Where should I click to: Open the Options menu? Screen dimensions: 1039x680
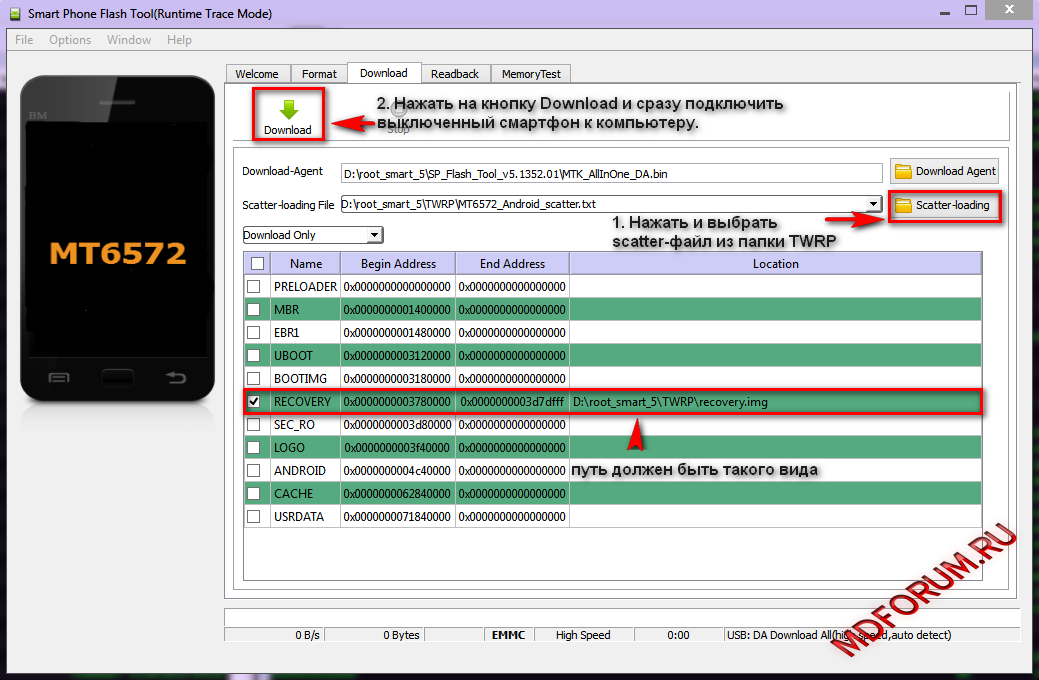click(70, 40)
